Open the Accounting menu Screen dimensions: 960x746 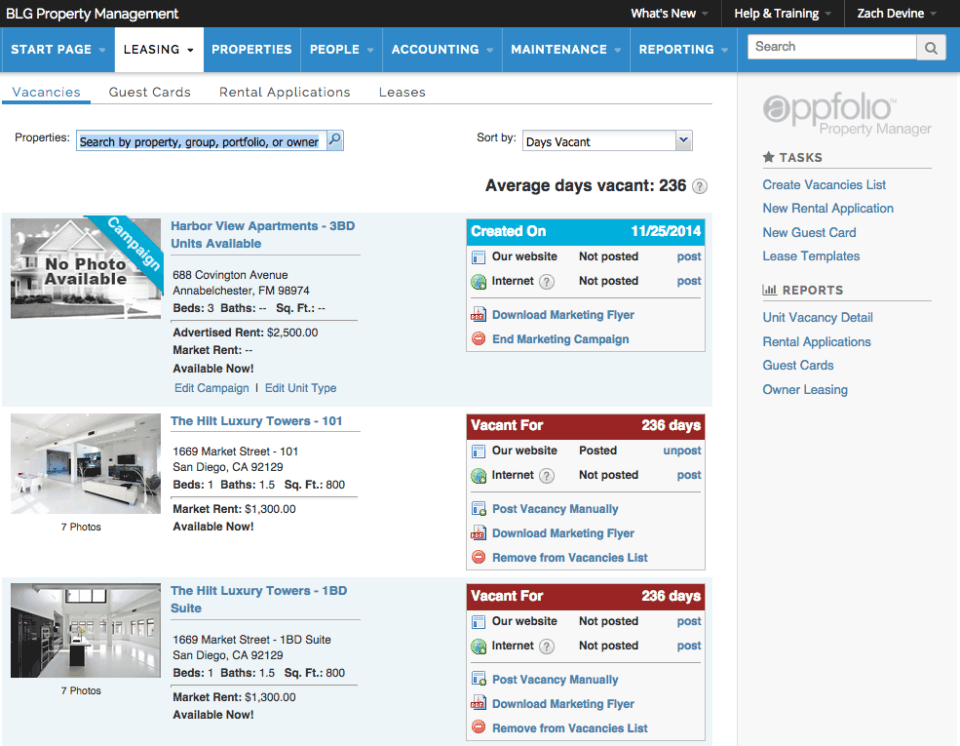(x=442, y=49)
